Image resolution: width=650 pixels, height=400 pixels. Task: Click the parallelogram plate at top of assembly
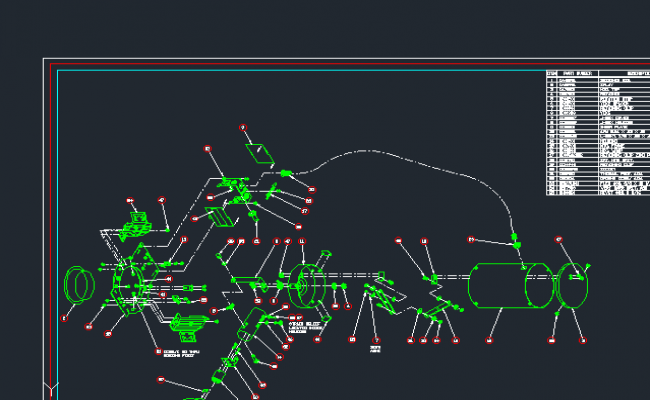(x=261, y=153)
